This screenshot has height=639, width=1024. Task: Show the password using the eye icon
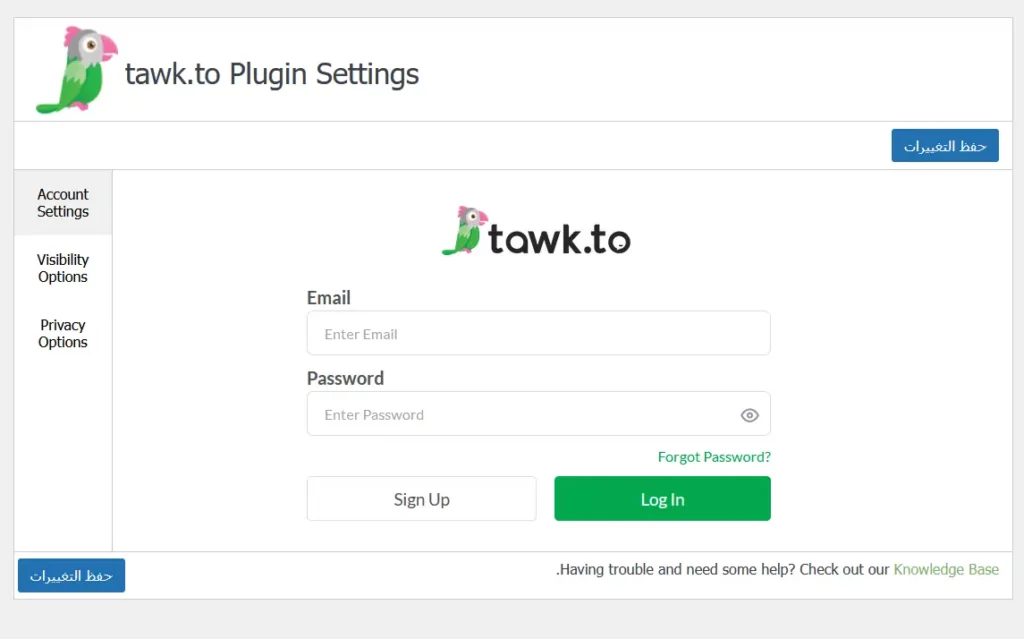750,415
